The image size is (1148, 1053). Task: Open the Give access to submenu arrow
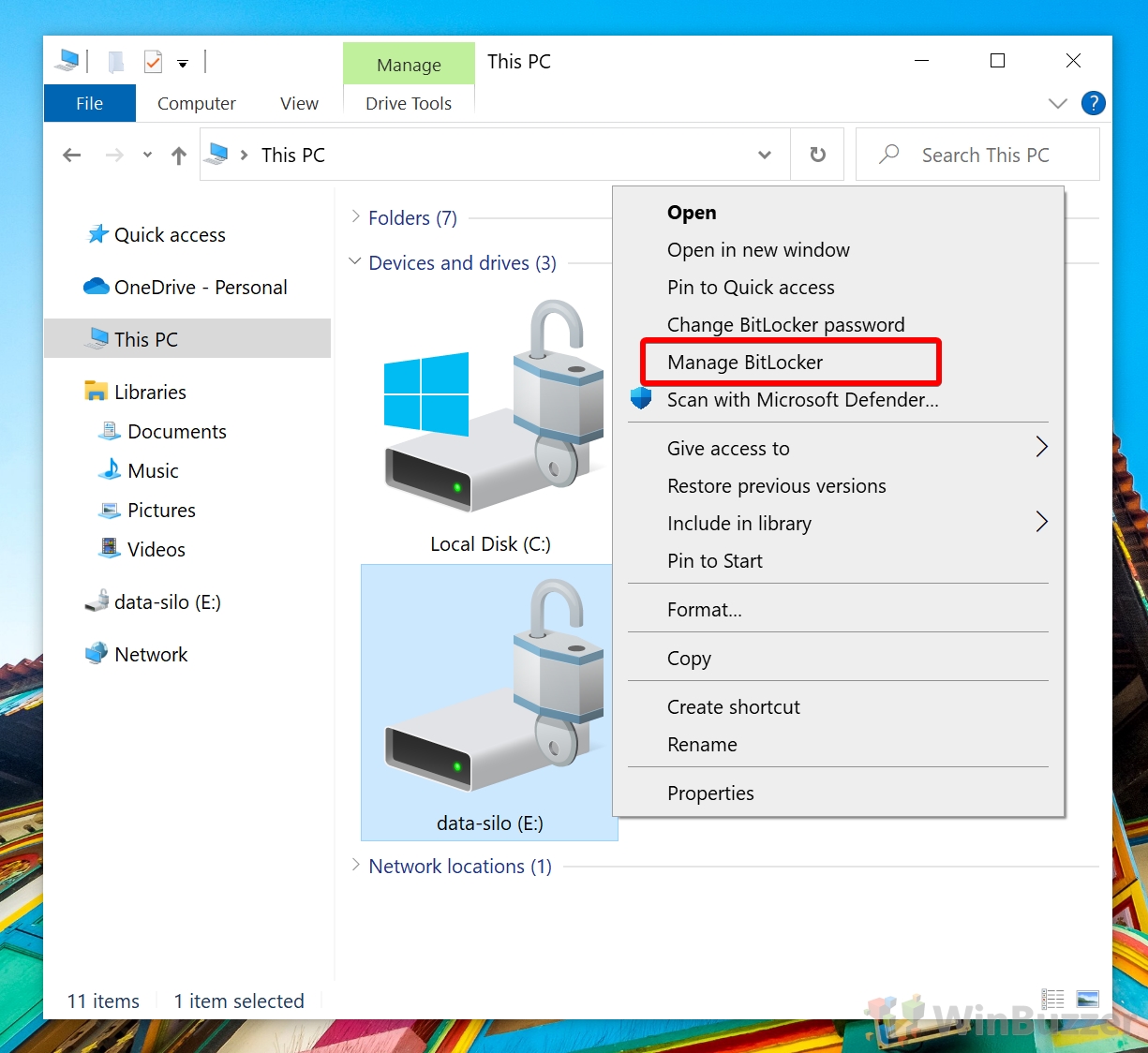(x=1041, y=448)
